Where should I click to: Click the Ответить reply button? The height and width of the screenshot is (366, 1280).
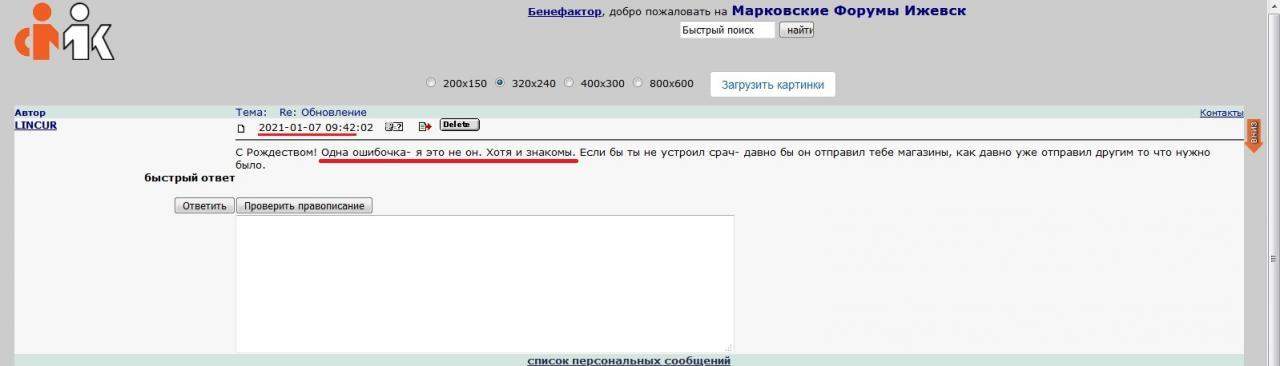click(x=204, y=205)
